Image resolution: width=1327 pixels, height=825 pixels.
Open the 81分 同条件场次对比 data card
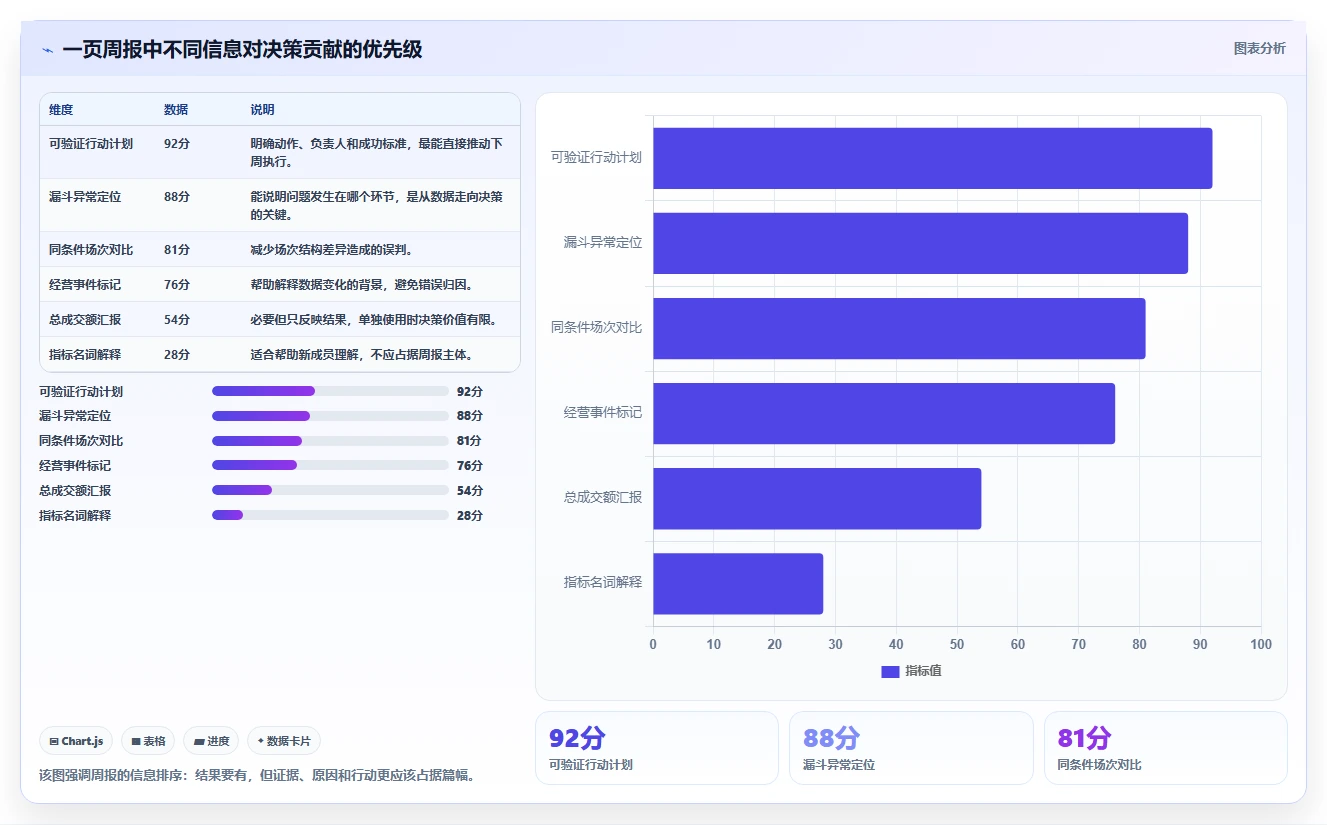coord(1165,748)
